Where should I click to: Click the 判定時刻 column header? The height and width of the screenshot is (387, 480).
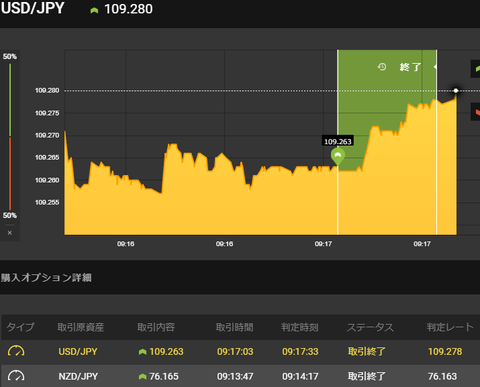[x=299, y=327]
